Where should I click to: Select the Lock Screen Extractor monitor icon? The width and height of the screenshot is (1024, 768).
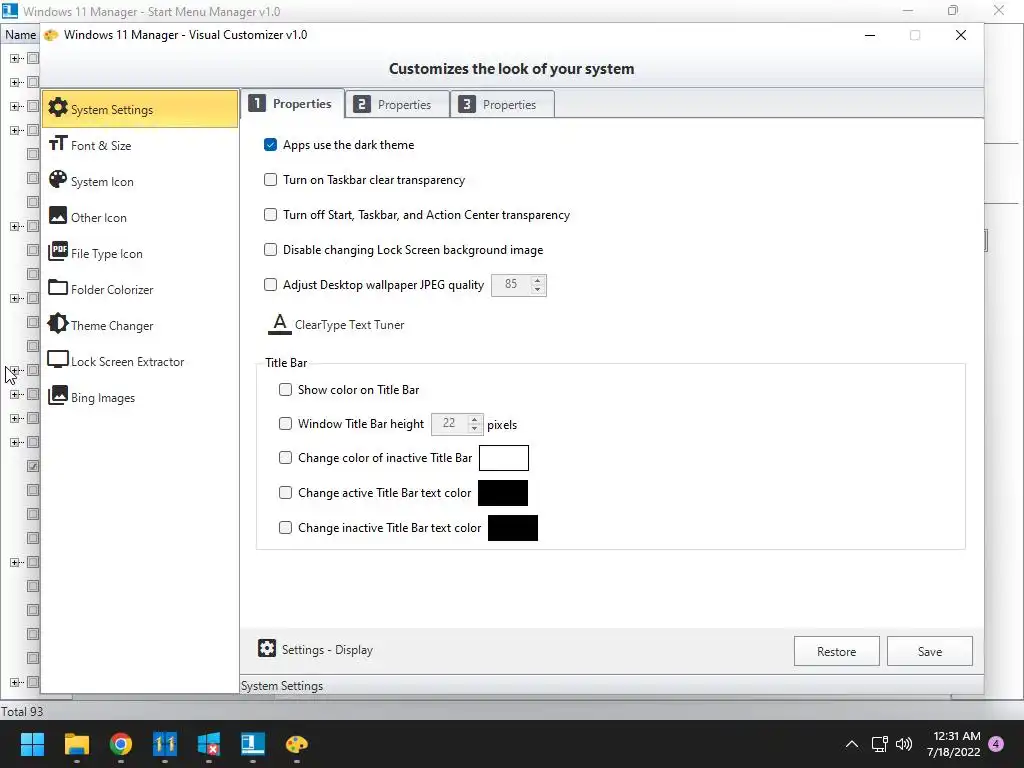tap(58, 360)
